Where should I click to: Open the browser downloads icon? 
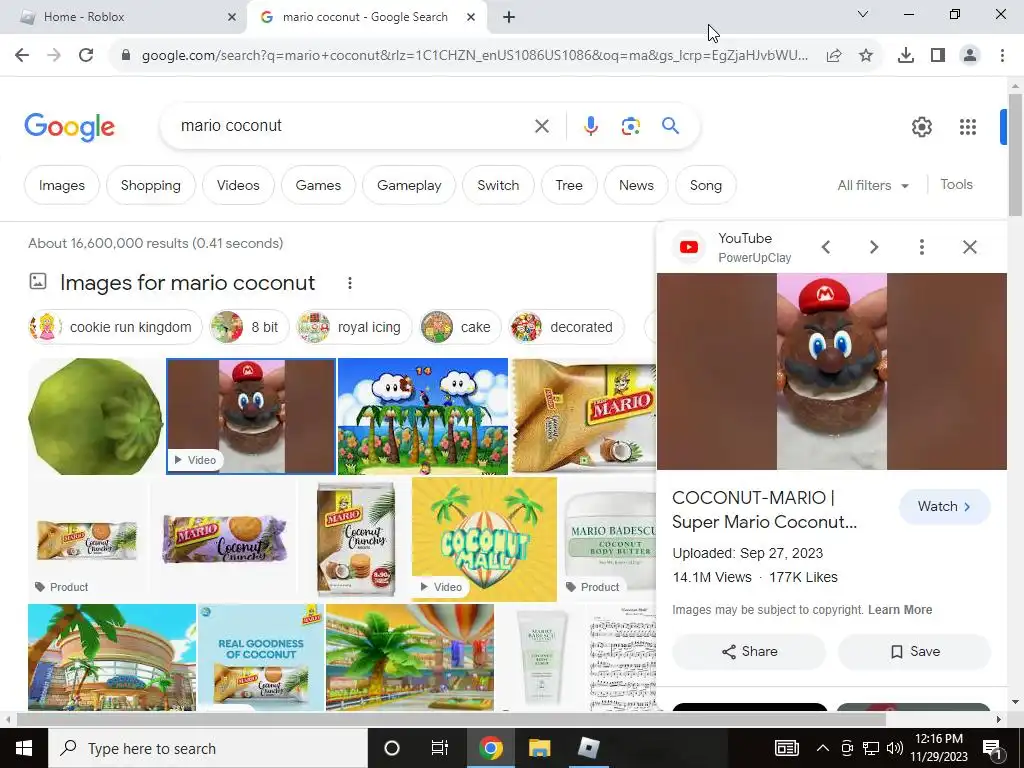906,56
